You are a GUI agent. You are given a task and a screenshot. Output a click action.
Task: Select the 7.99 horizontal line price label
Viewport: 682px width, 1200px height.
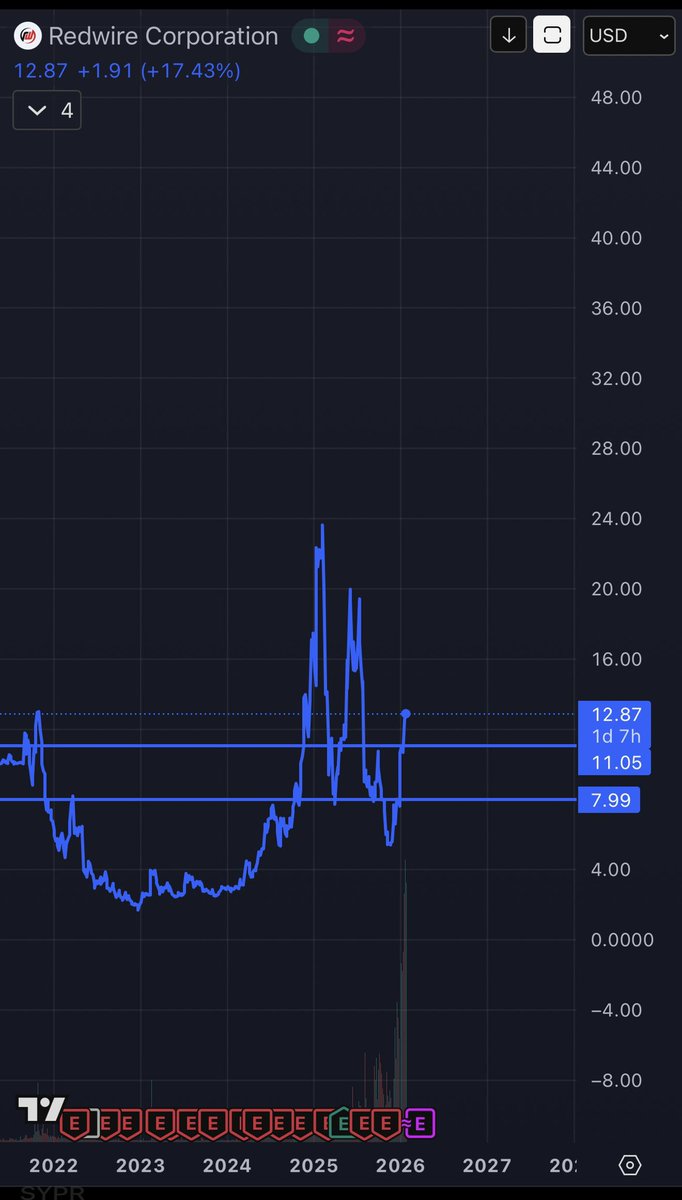click(609, 800)
